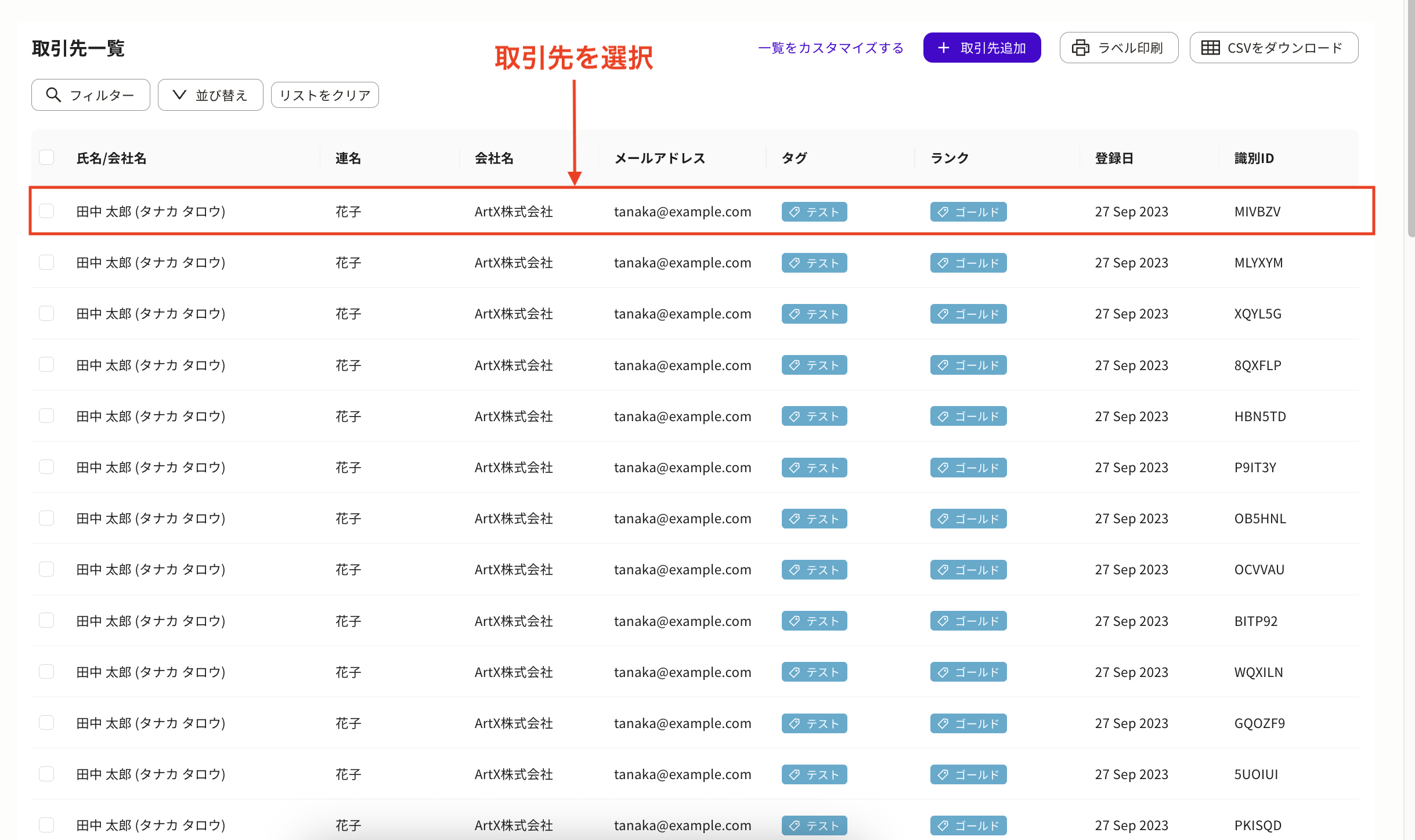Click the tag icon on the XQYL5G row's テスト chip
The image size is (1415, 840).
click(794, 314)
